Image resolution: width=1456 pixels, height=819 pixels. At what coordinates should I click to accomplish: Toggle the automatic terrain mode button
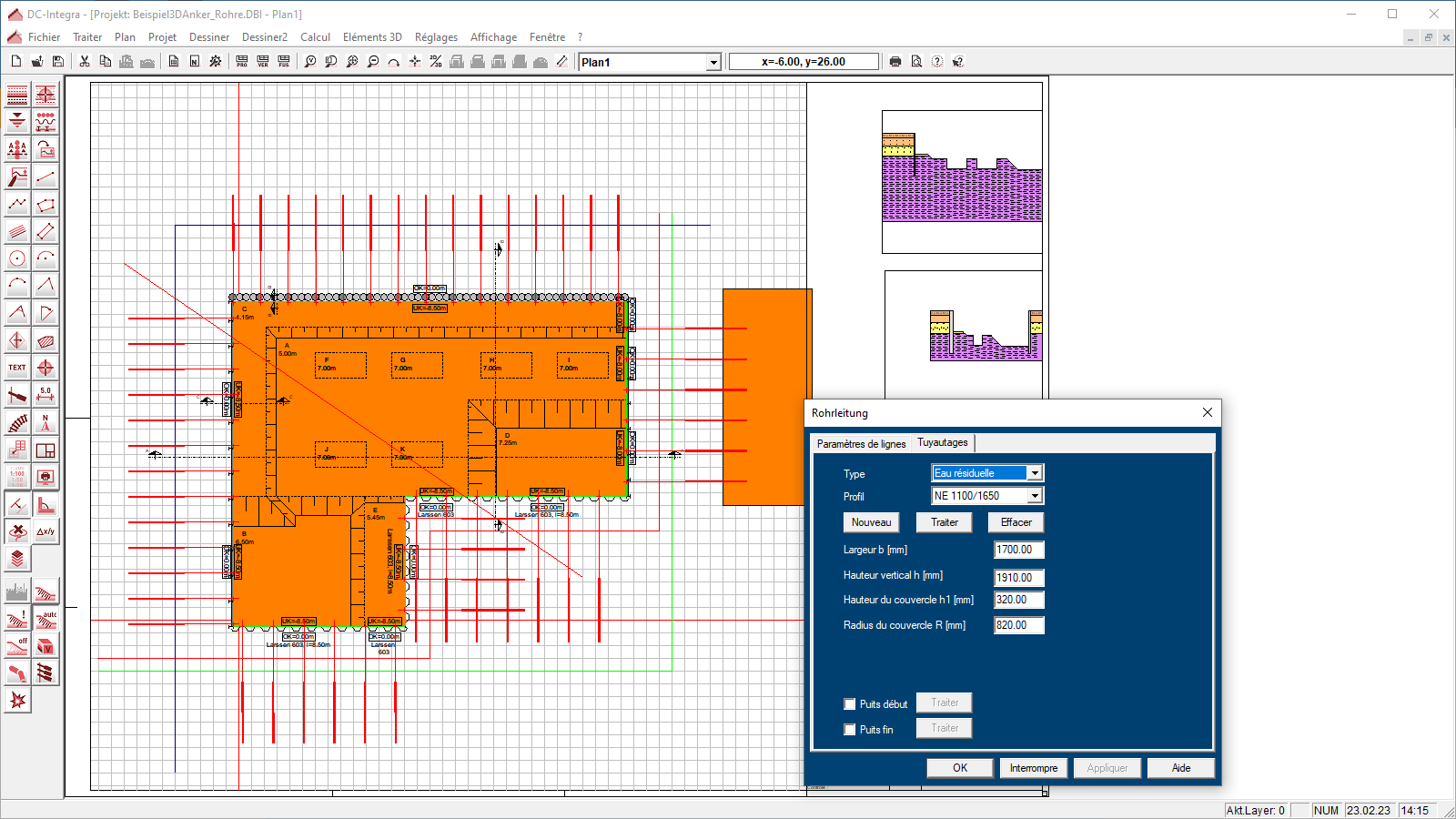coord(45,620)
